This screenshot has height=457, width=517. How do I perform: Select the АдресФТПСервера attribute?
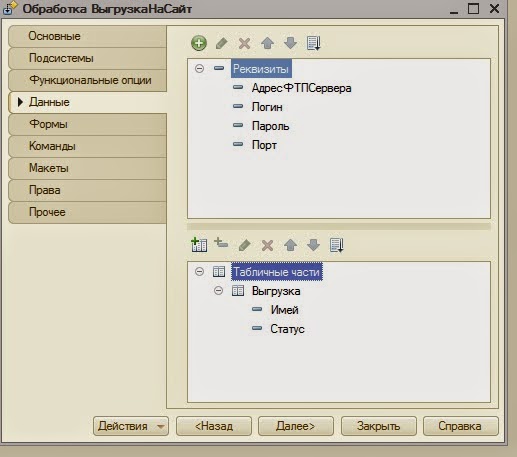click(x=301, y=88)
